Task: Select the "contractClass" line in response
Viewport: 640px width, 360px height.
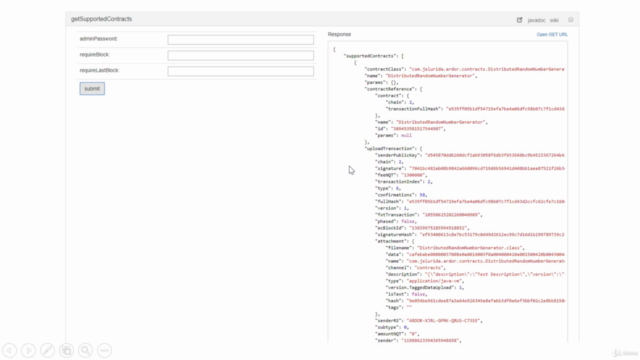Action: pyautogui.click(x=464, y=69)
